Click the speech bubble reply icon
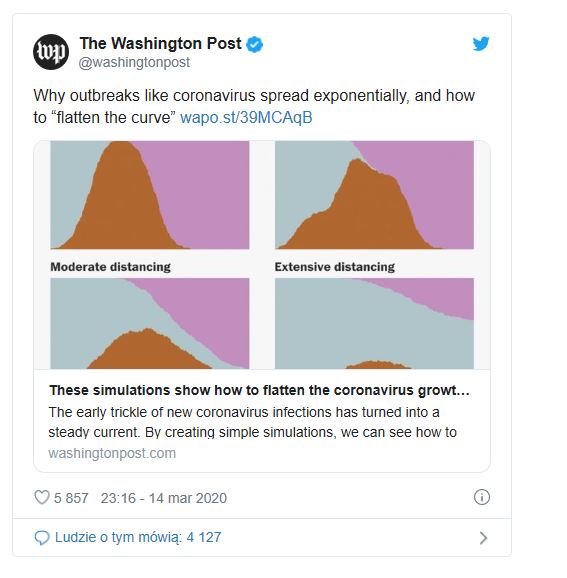 [x=42, y=538]
